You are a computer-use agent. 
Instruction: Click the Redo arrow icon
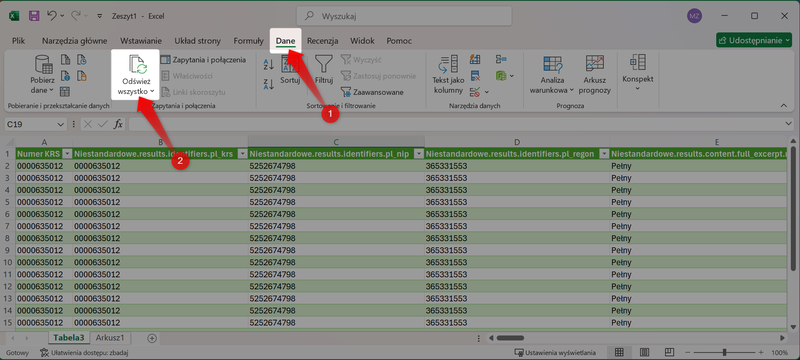(x=76, y=16)
